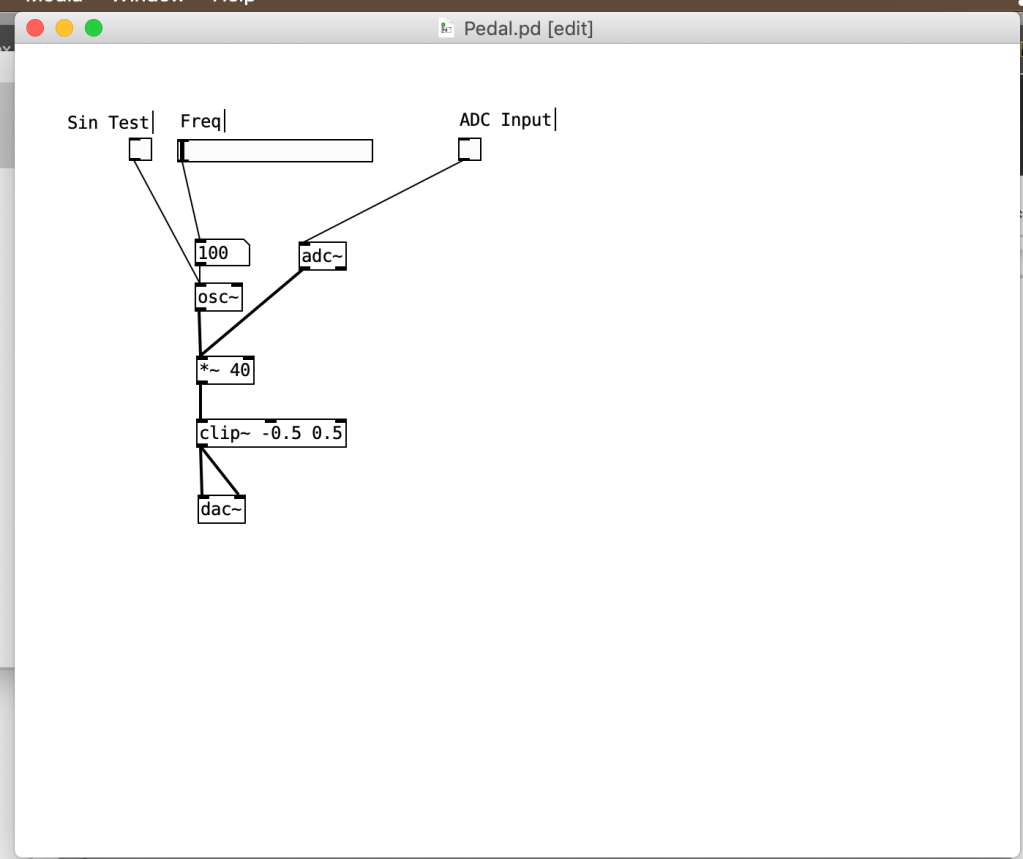Select the clip~ -0.5 0.5 object
The image size is (1023, 859).
[x=271, y=434]
